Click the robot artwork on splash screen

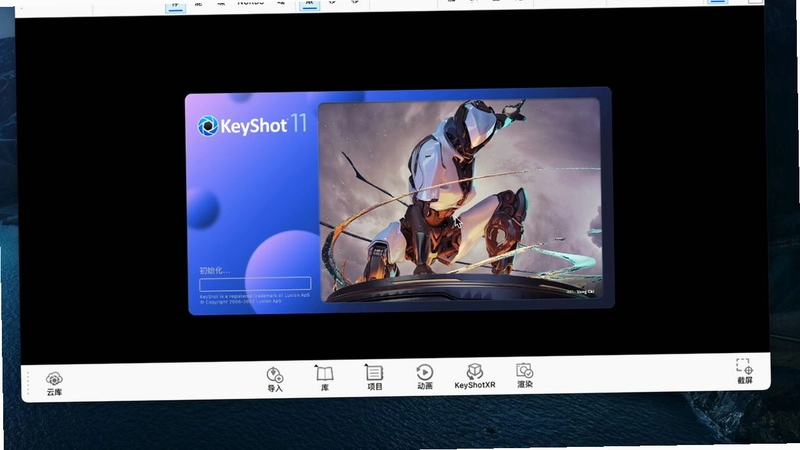tap(461, 199)
